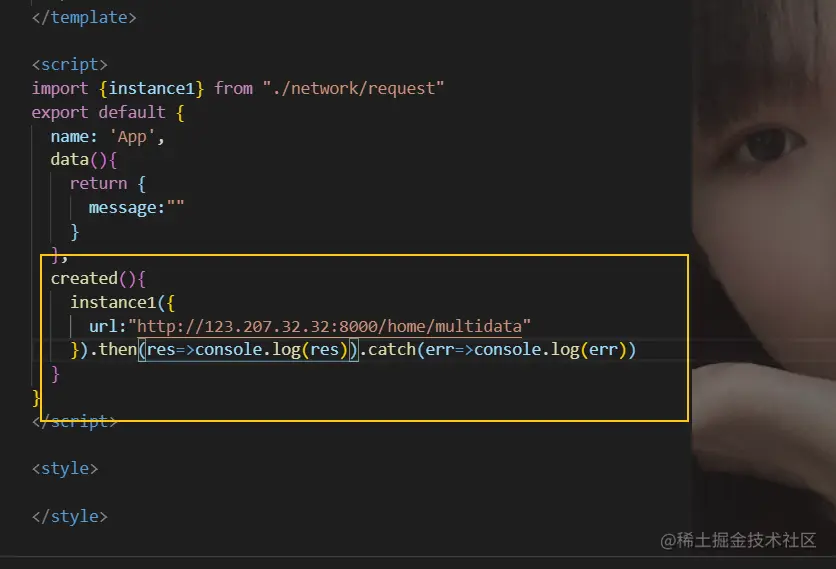Click {instance1} in the import statement

tap(151, 88)
